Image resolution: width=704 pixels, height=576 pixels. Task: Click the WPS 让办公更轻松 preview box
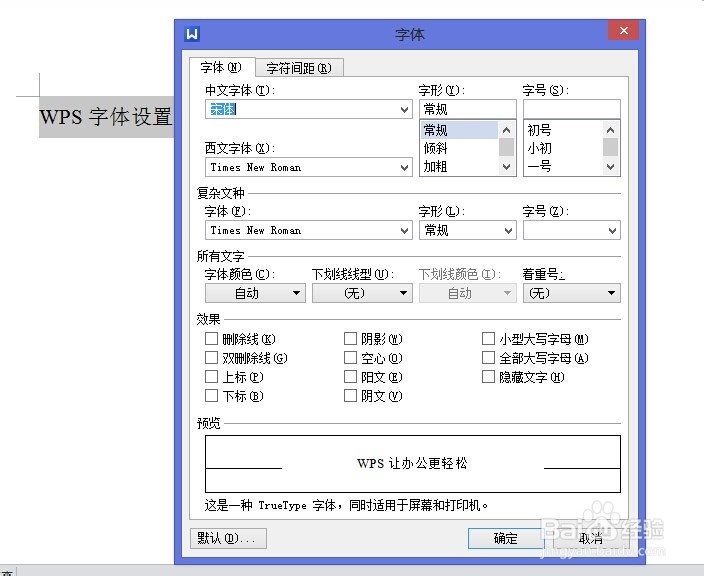413,464
